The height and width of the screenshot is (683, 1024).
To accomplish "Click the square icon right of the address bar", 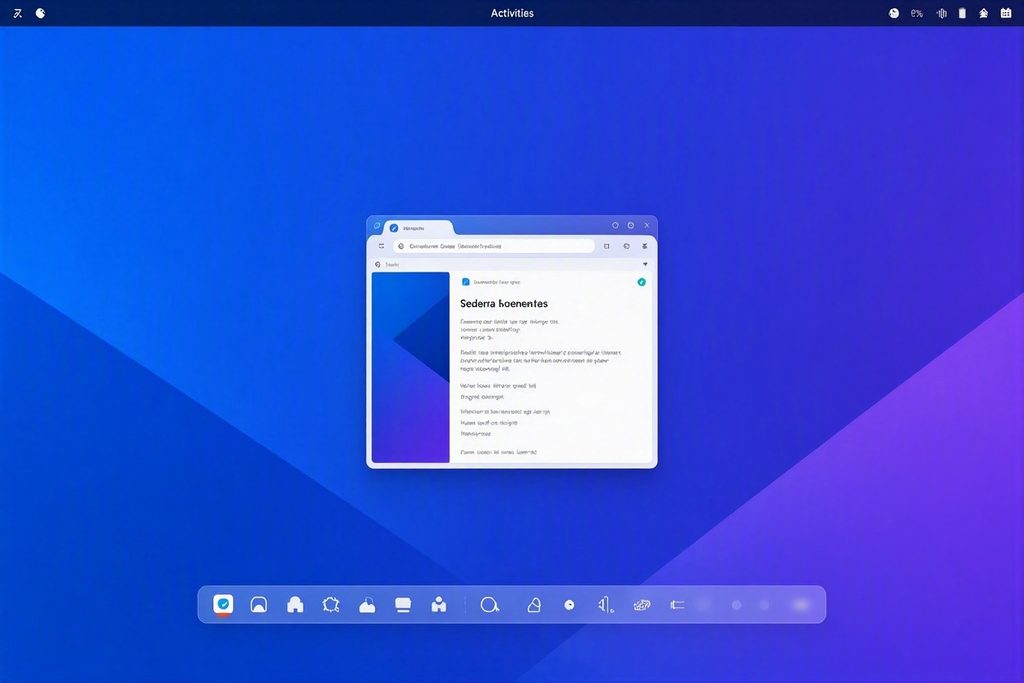I will click(607, 246).
